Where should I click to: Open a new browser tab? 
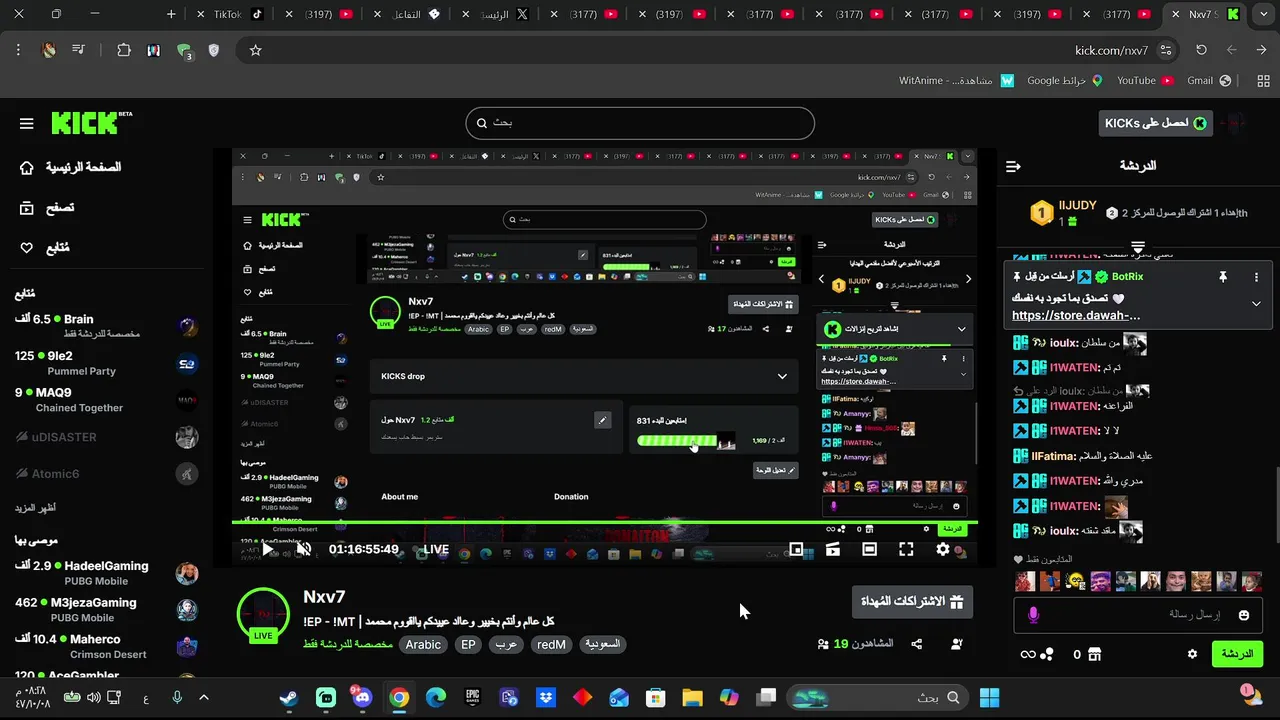coord(171,14)
